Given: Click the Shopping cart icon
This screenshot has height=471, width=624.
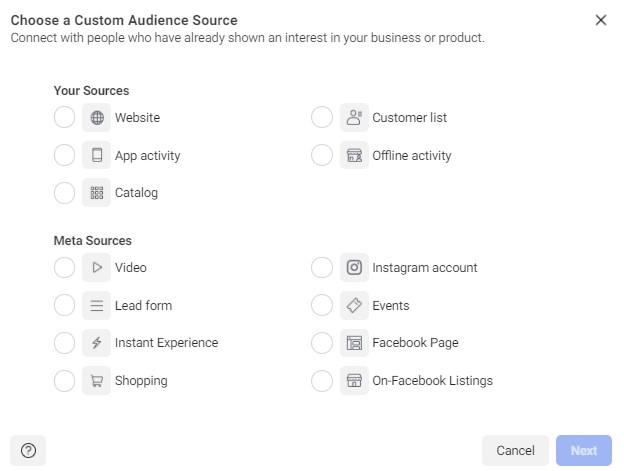Looking at the screenshot, I should pos(97,381).
